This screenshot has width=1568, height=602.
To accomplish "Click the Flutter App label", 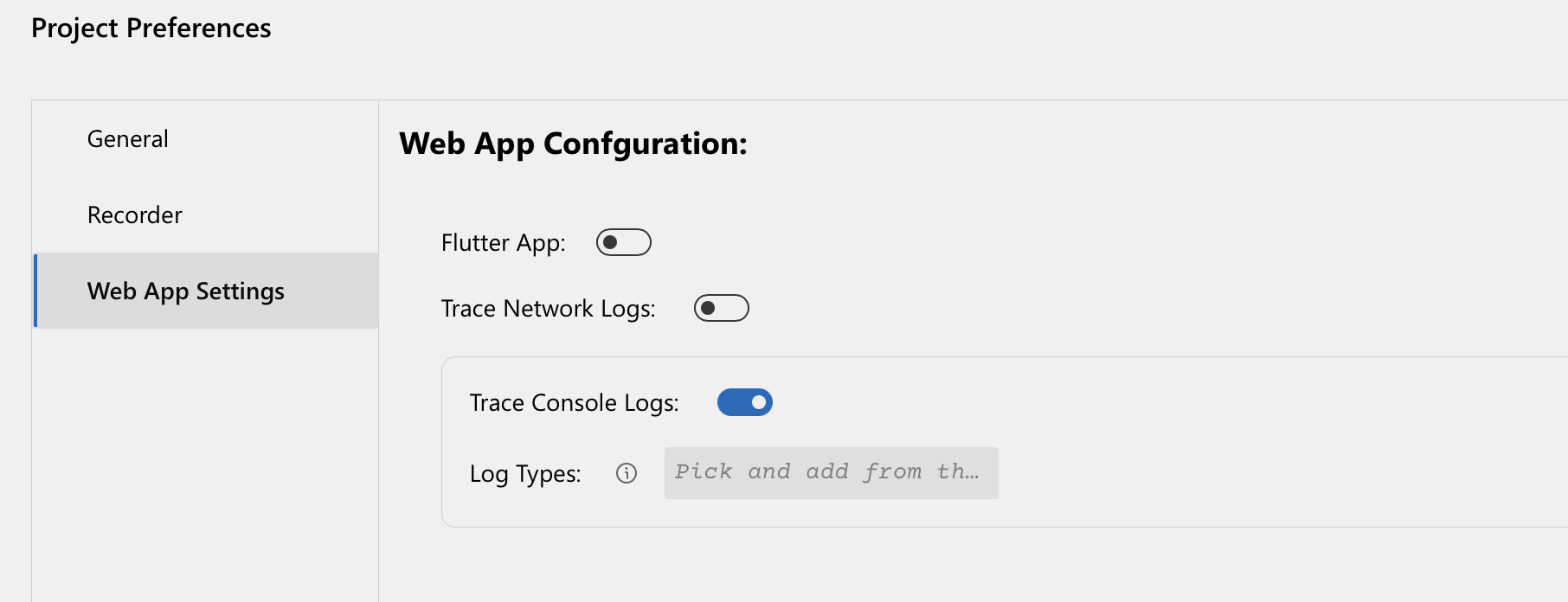I will (x=502, y=243).
